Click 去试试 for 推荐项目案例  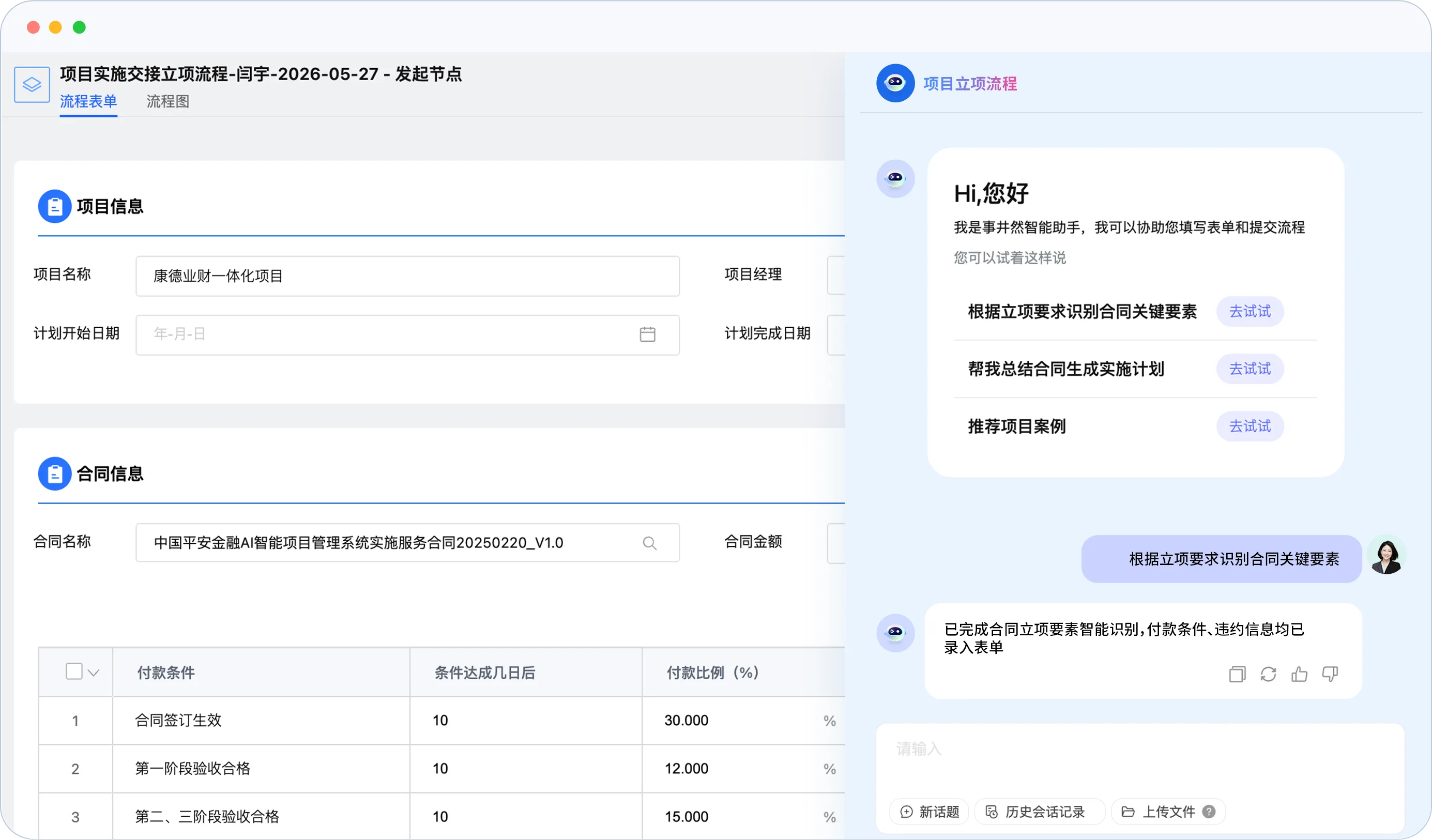click(1250, 426)
